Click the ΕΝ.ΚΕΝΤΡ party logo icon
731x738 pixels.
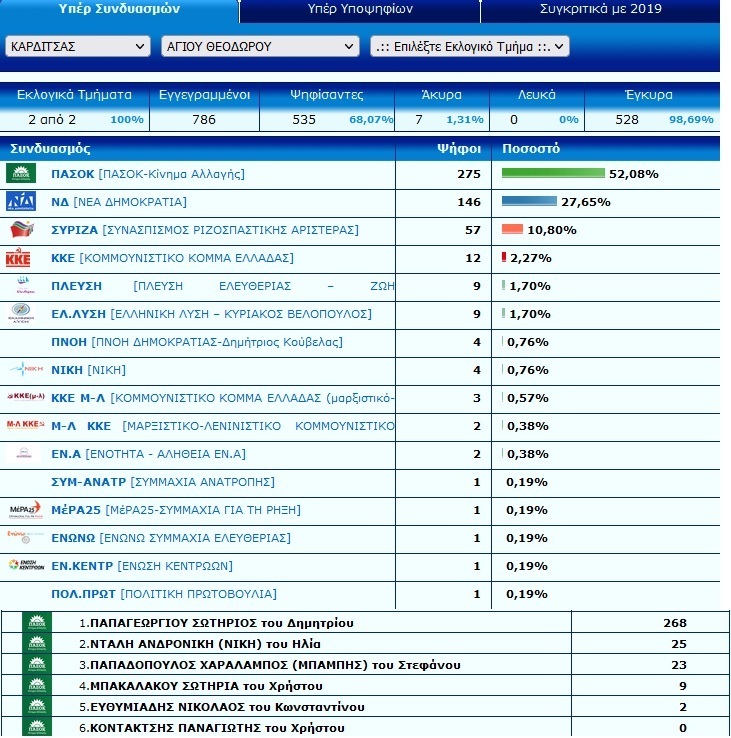[x=26, y=565]
